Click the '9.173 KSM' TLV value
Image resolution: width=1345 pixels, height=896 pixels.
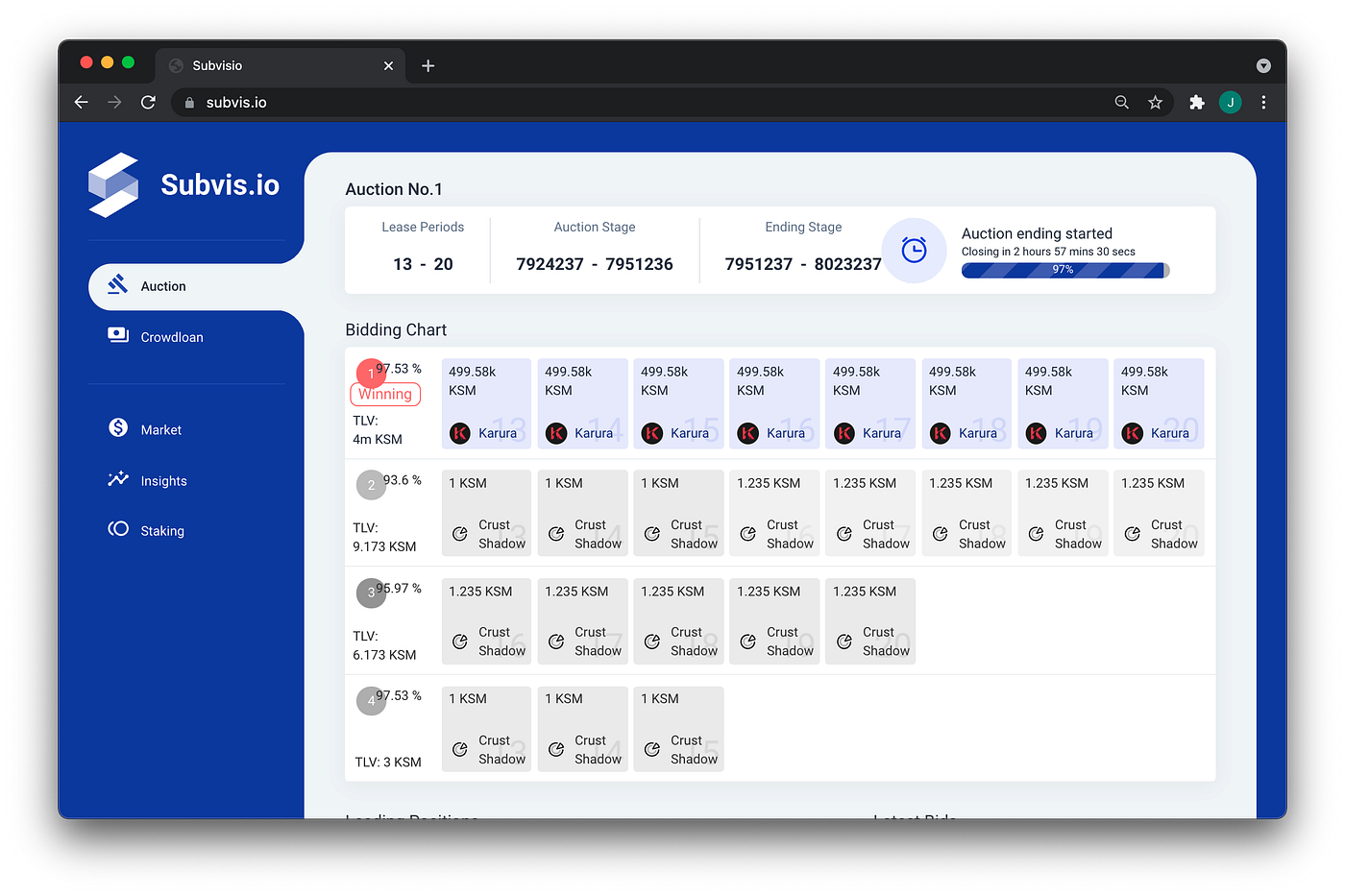[384, 546]
